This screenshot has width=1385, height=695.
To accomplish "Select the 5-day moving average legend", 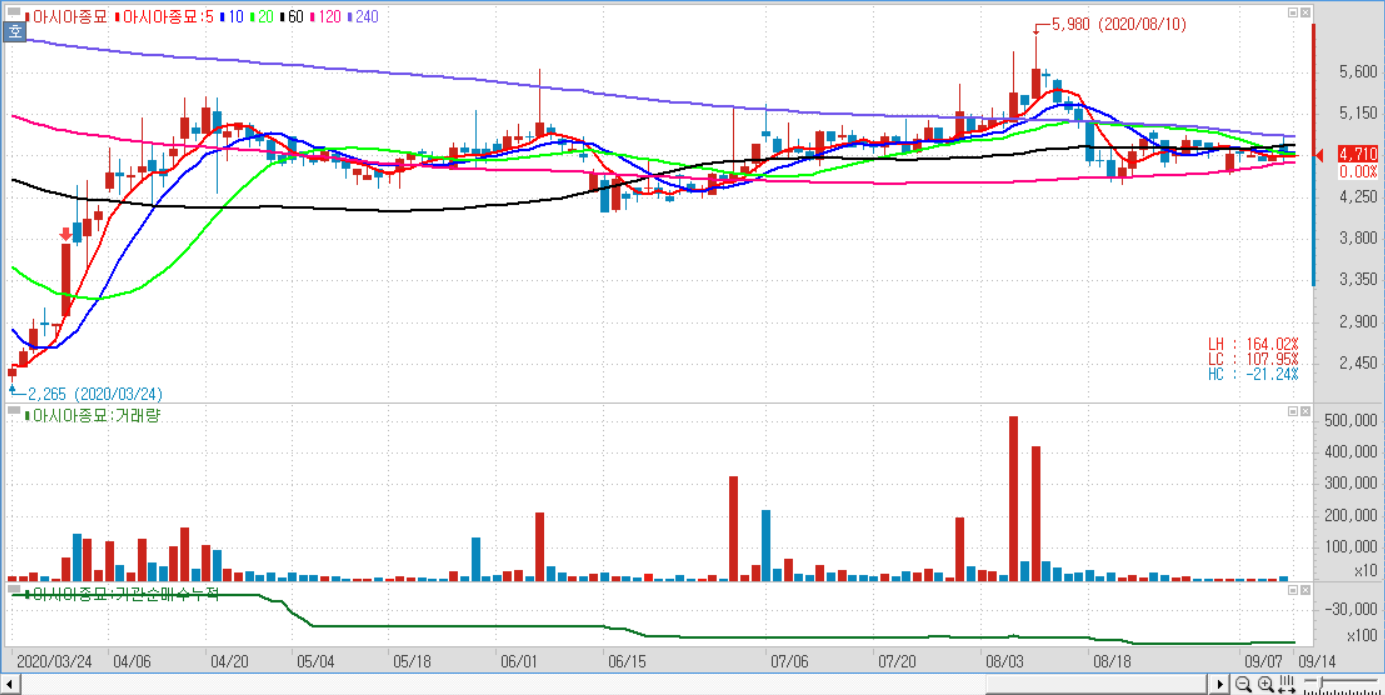I will 166,17.
